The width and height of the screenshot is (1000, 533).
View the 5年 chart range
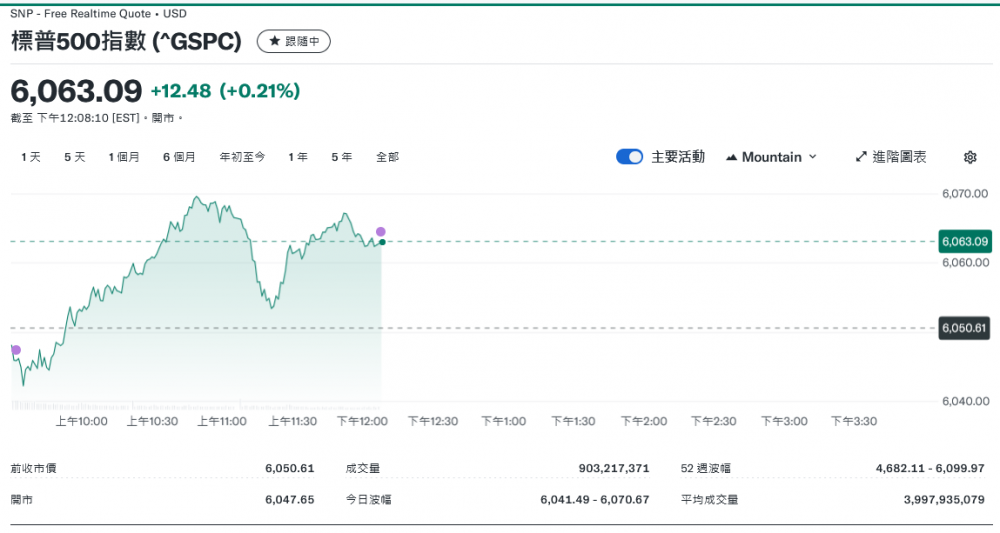tap(341, 157)
